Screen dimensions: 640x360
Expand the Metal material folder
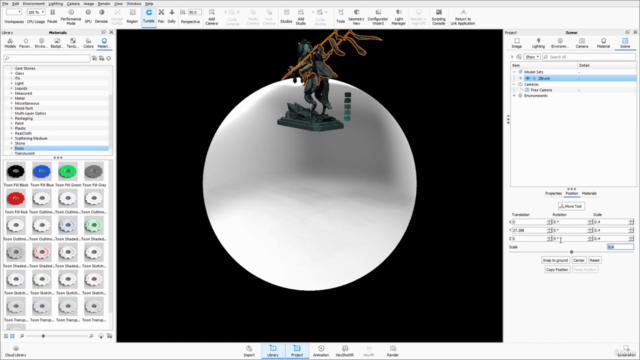click(x=11, y=98)
